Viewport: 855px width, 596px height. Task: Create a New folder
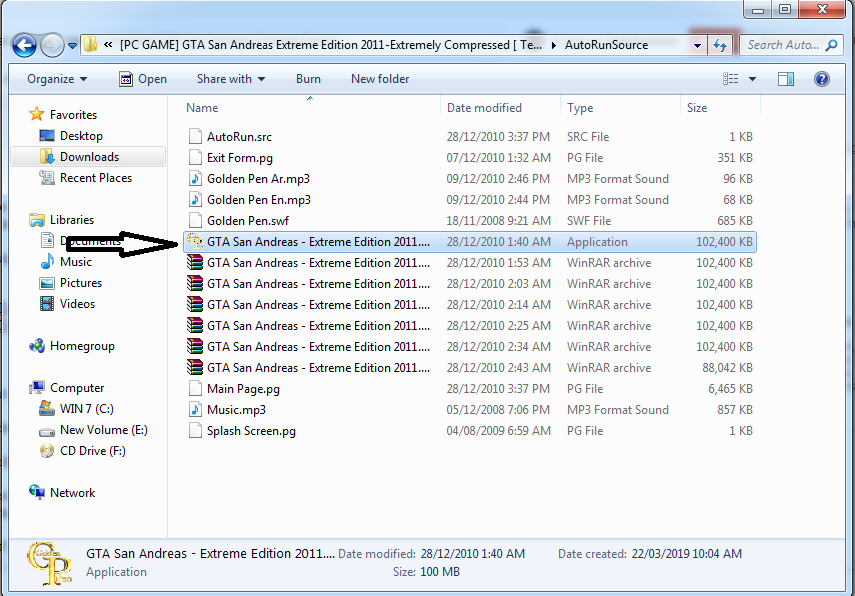point(380,79)
